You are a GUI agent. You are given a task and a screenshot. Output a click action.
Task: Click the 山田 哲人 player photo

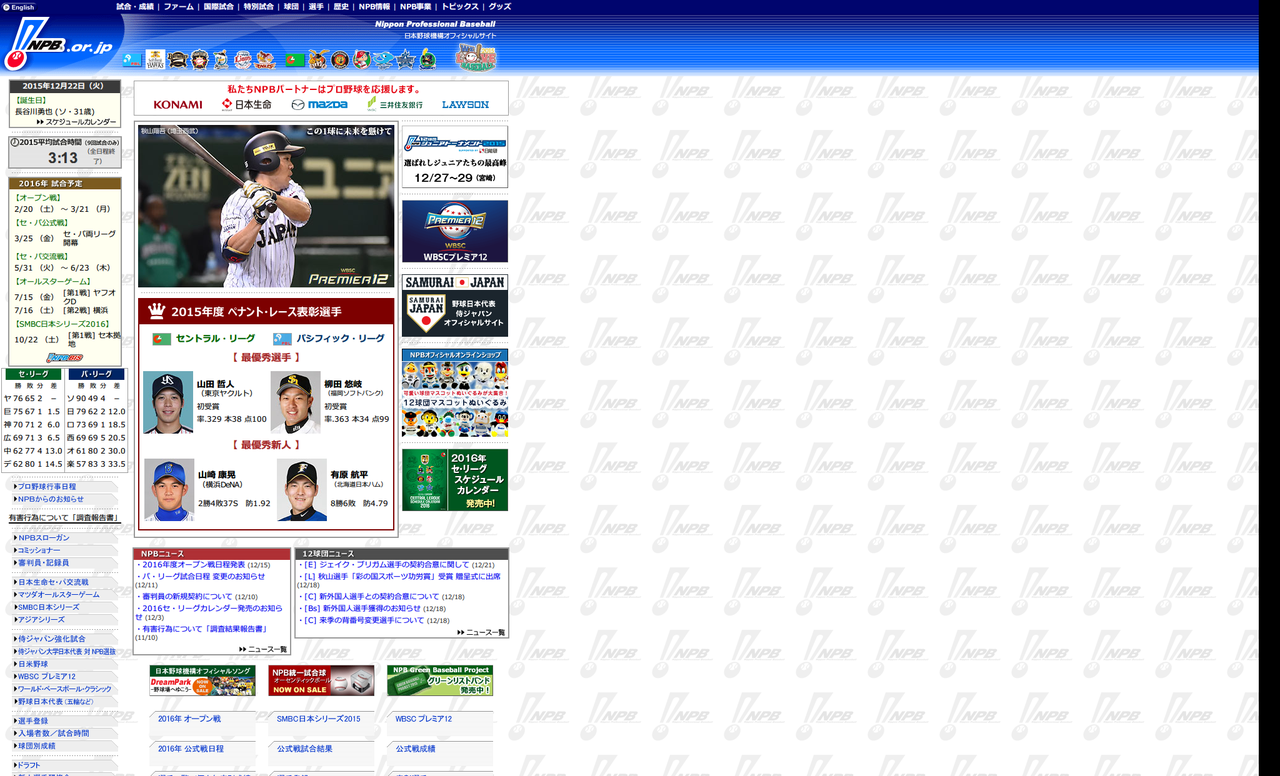coord(168,402)
